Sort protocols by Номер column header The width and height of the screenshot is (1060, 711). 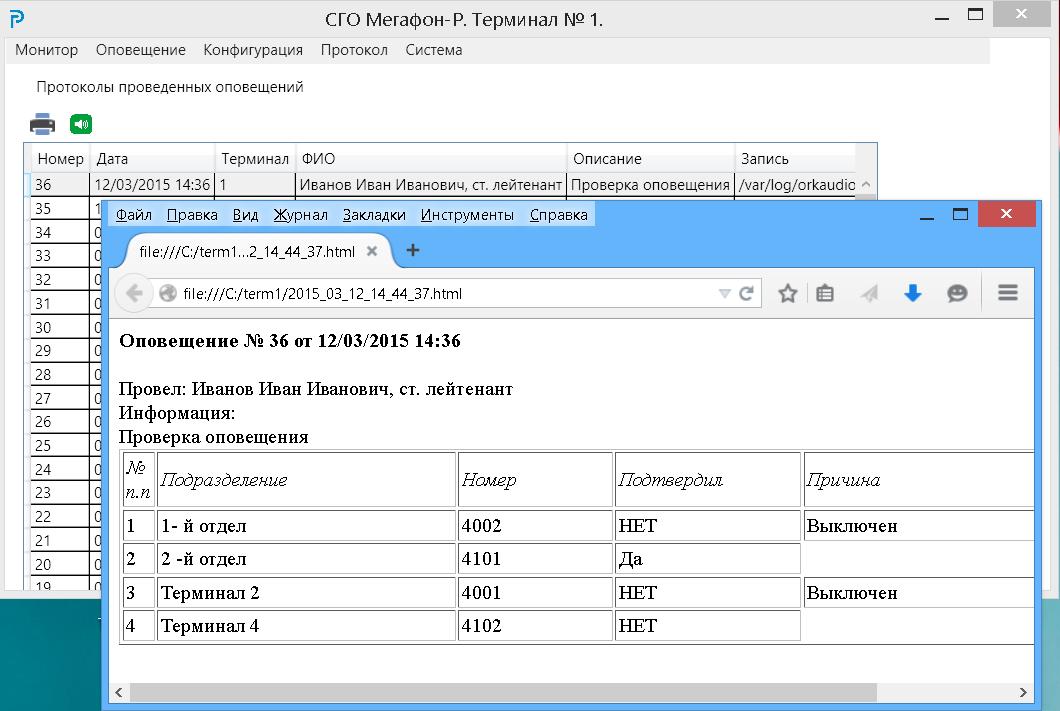click(60, 159)
